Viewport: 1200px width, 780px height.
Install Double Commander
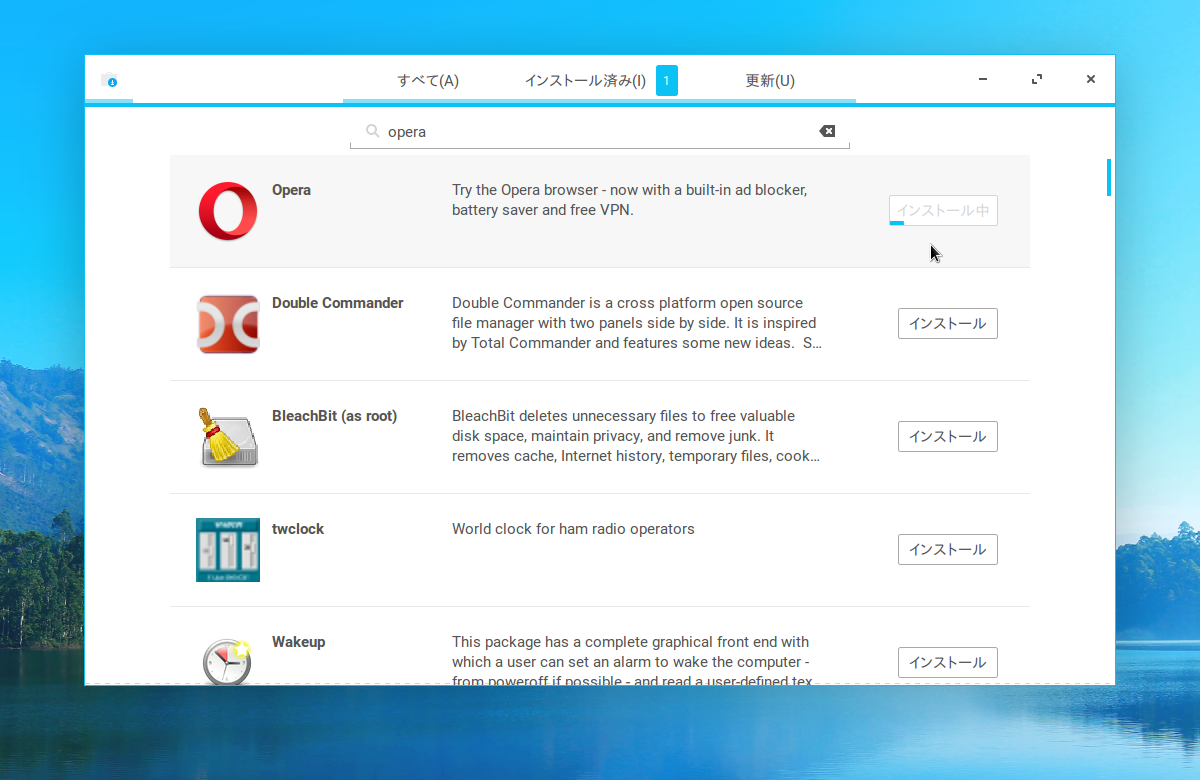948,324
